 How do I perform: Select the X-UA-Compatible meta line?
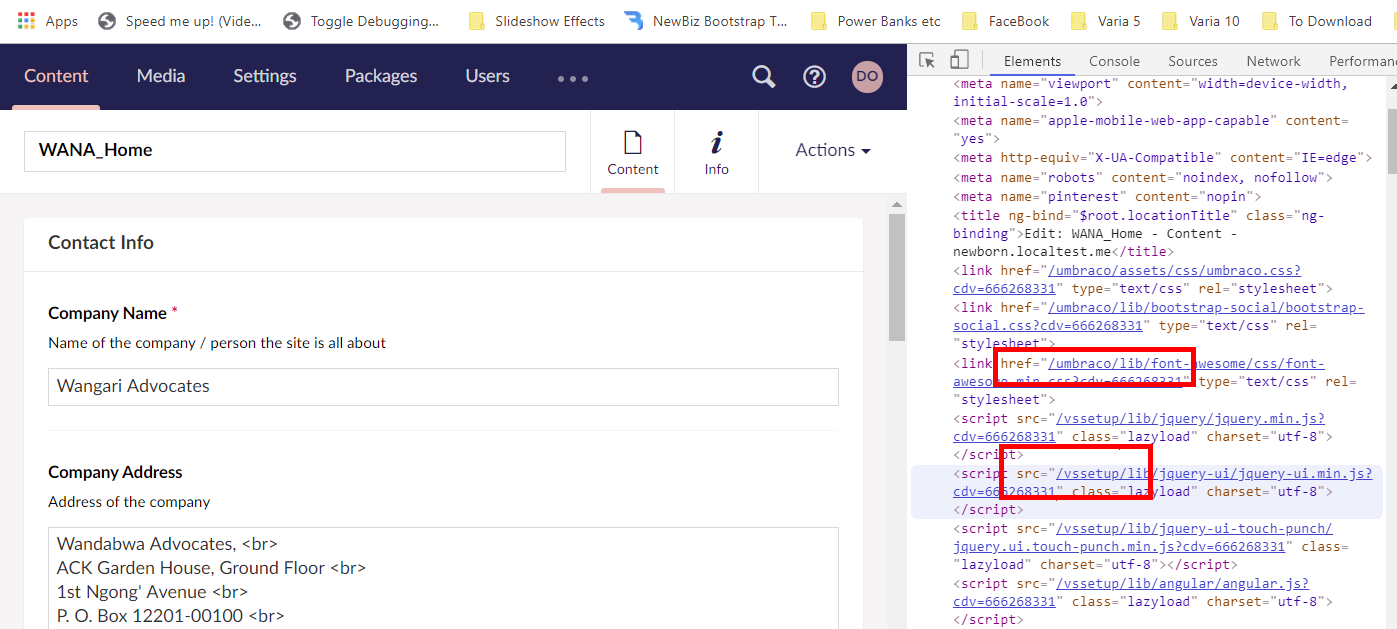(1162, 158)
